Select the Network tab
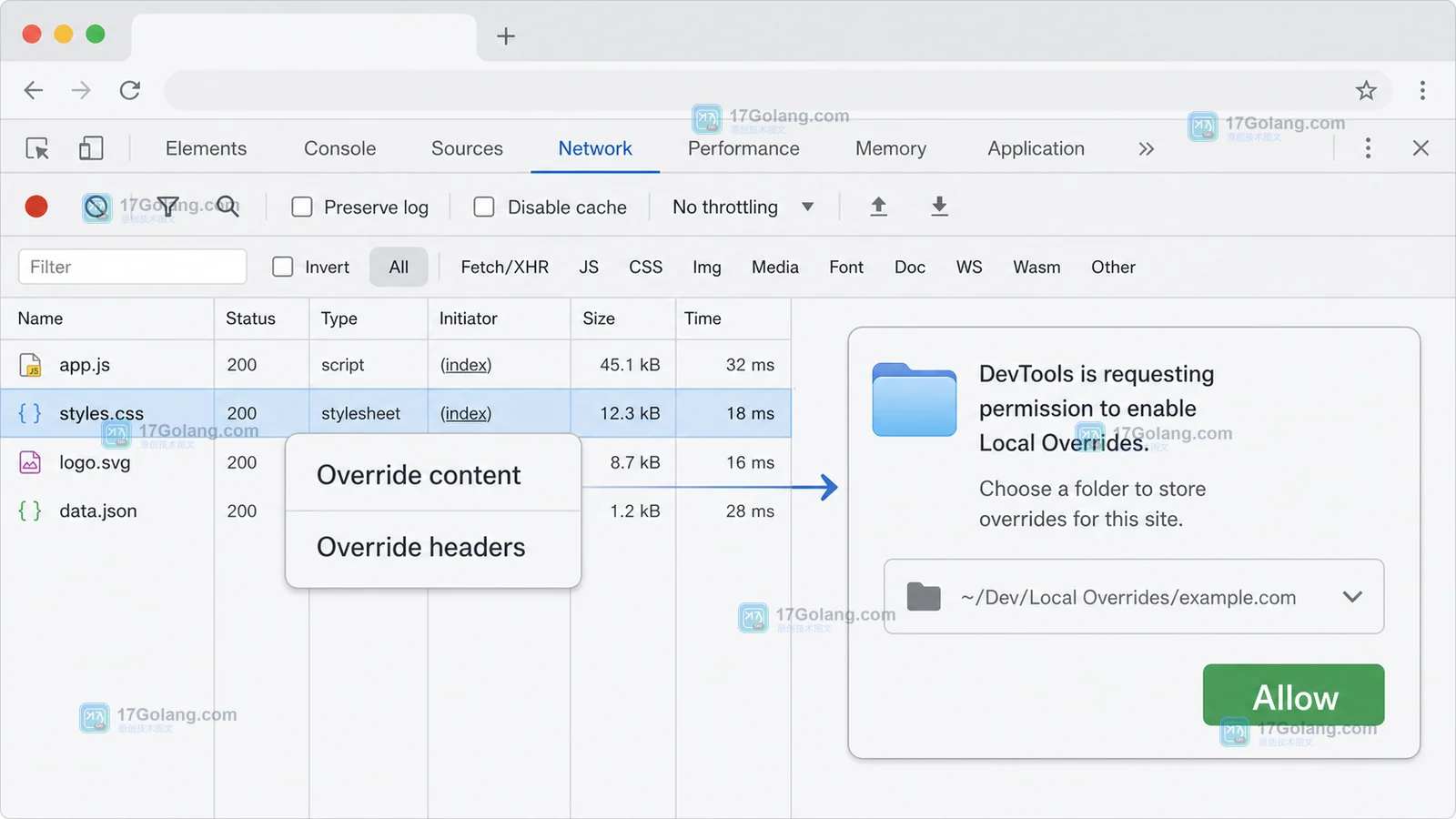 (x=595, y=148)
